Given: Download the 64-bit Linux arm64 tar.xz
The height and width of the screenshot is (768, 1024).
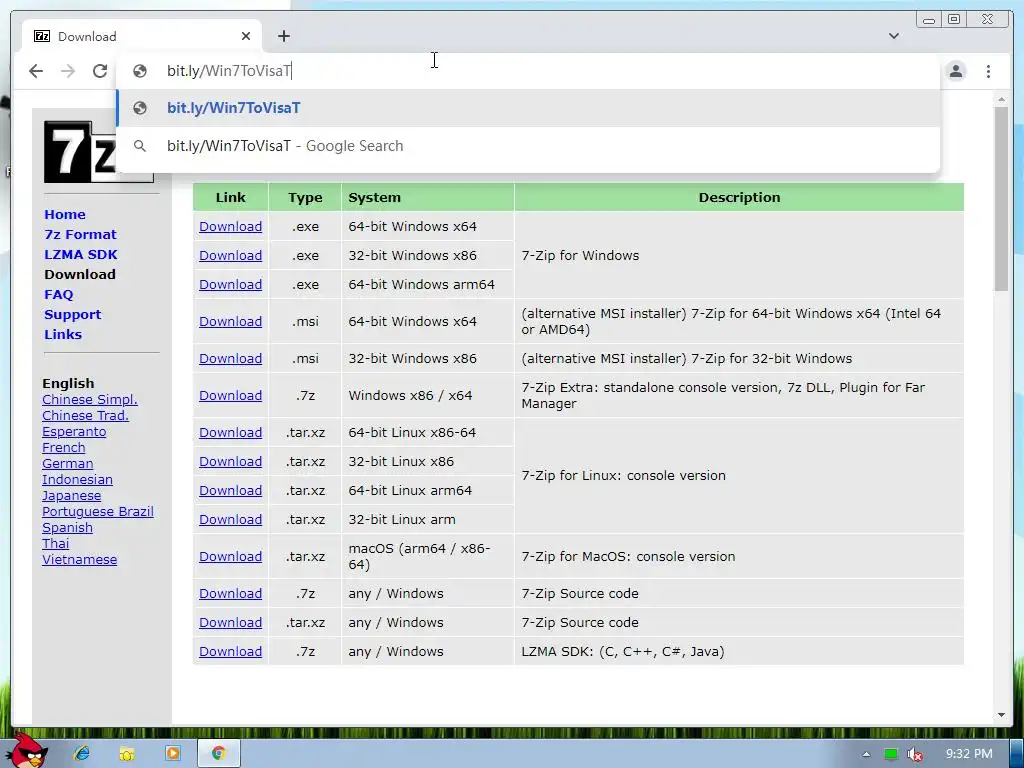Looking at the screenshot, I should pyautogui.click(x=231, y=490).
